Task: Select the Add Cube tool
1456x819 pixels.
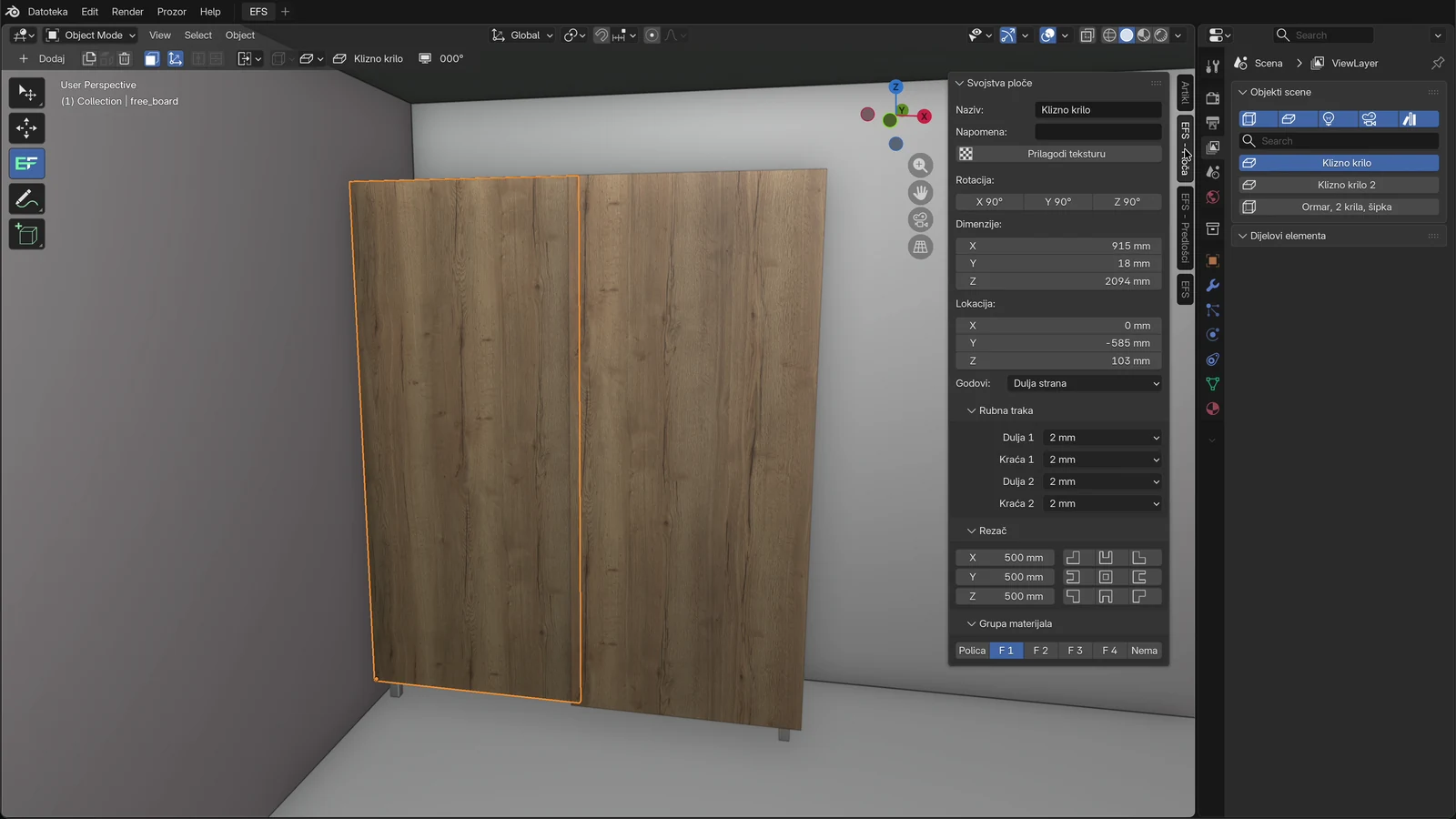Action: point(26,235)
